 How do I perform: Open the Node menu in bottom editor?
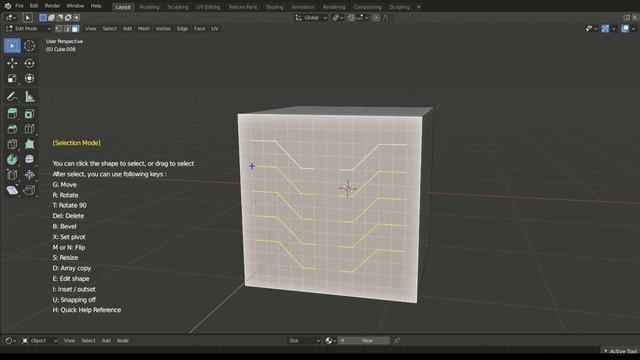(x=122, y=340)
